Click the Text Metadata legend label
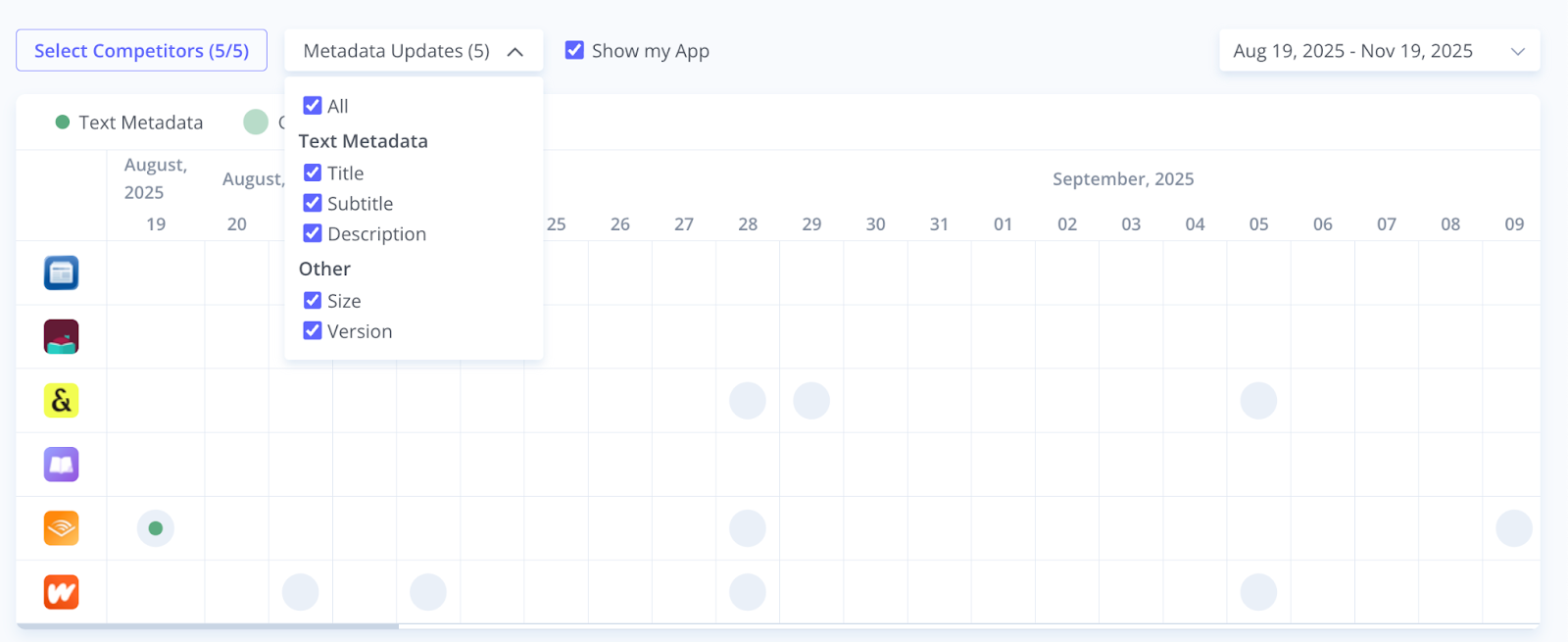Image resolution: width=1568 pixels, height=642 pixels. 140,123
